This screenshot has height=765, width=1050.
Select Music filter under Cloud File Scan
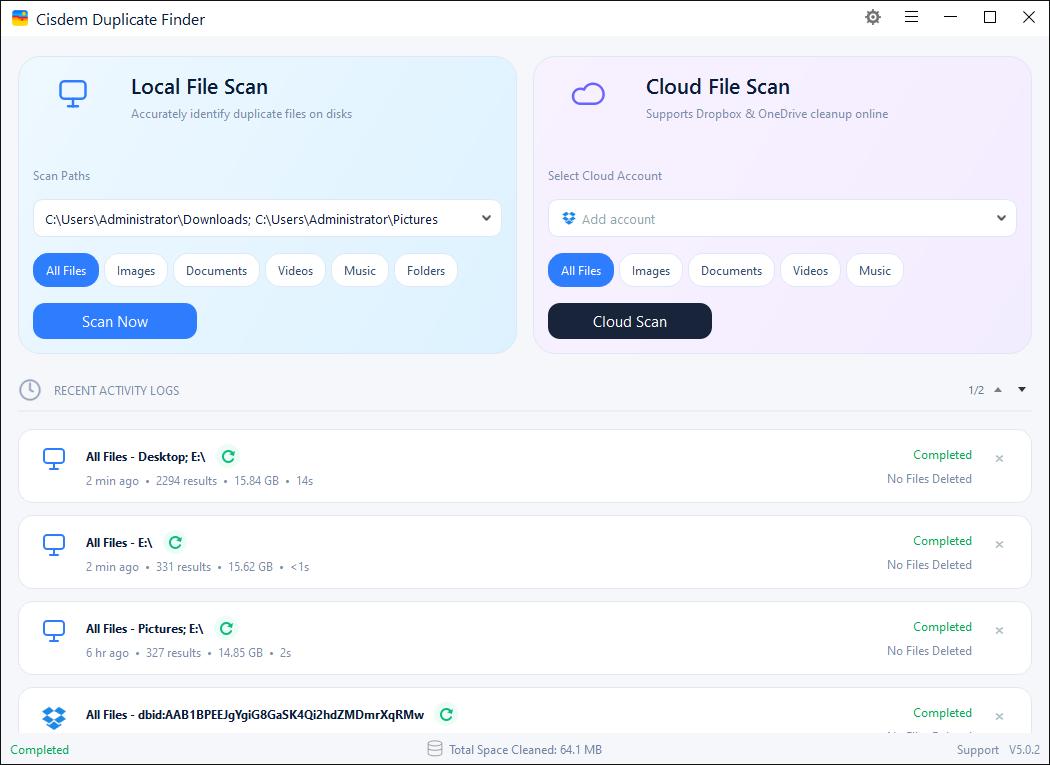click(875, 271)
